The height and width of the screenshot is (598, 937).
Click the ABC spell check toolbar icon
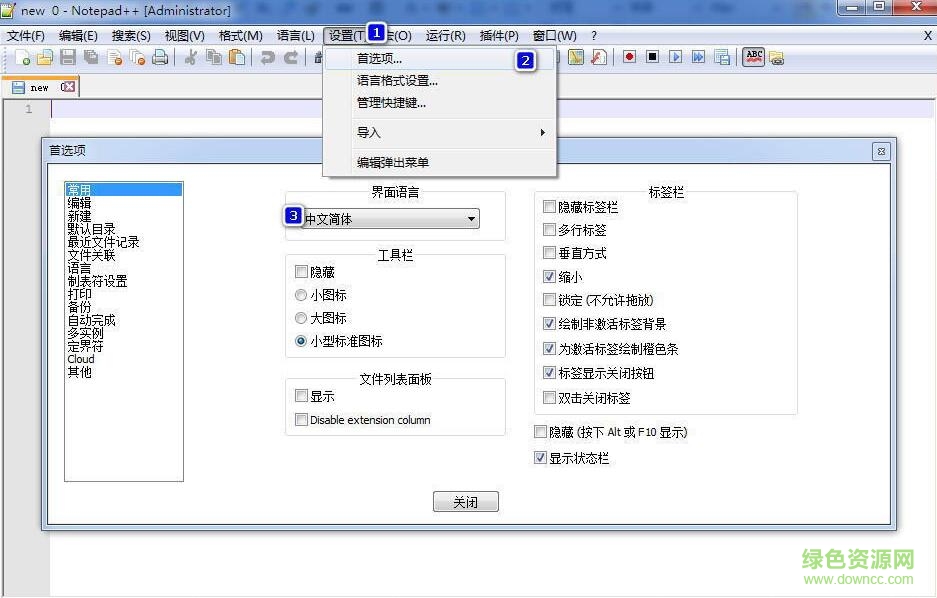(753, 58)
